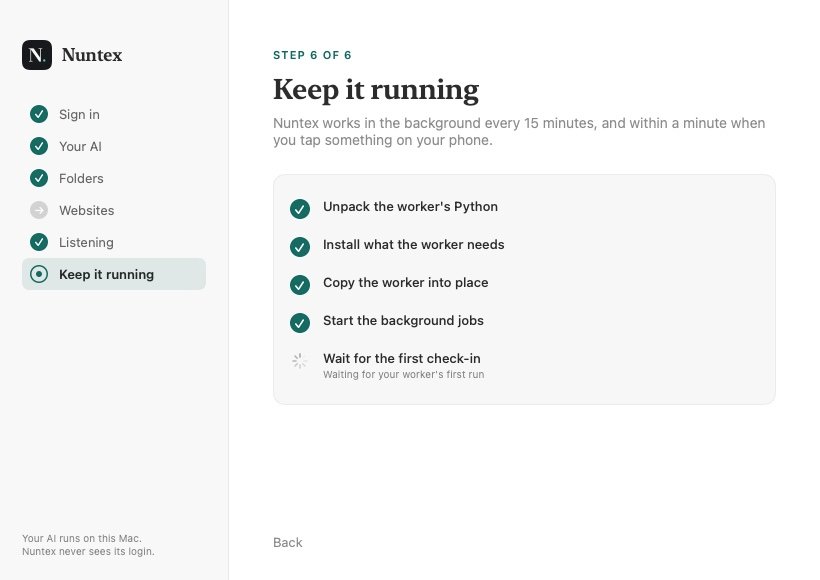The width and height of the screenshot is (820, 580).
Task: Click 'Wait for the first check-in' text
Action: tap(402, 358)
